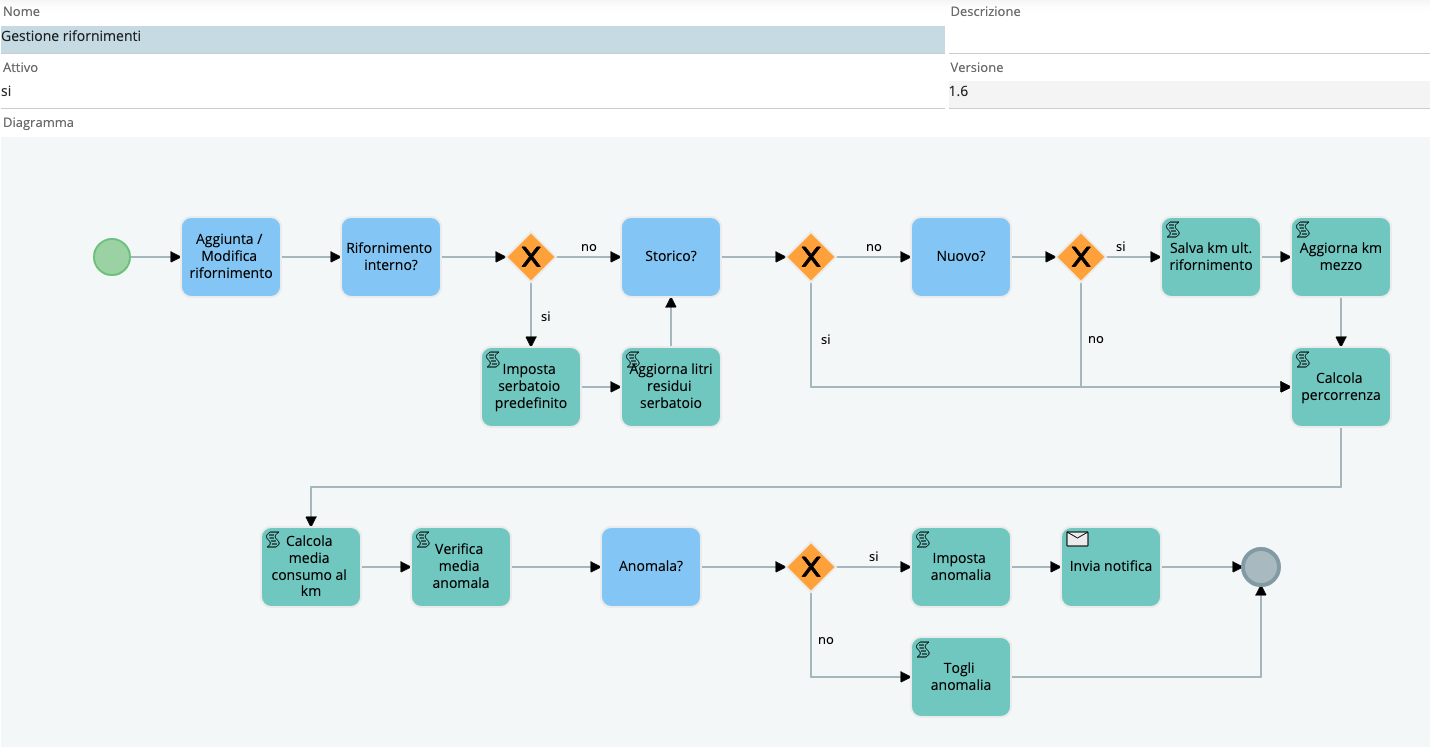This screenshot has width=1430, height=747.
Task: Click 'no' label below Nuovo? gateway
Action: click(x=1096, y=339)
